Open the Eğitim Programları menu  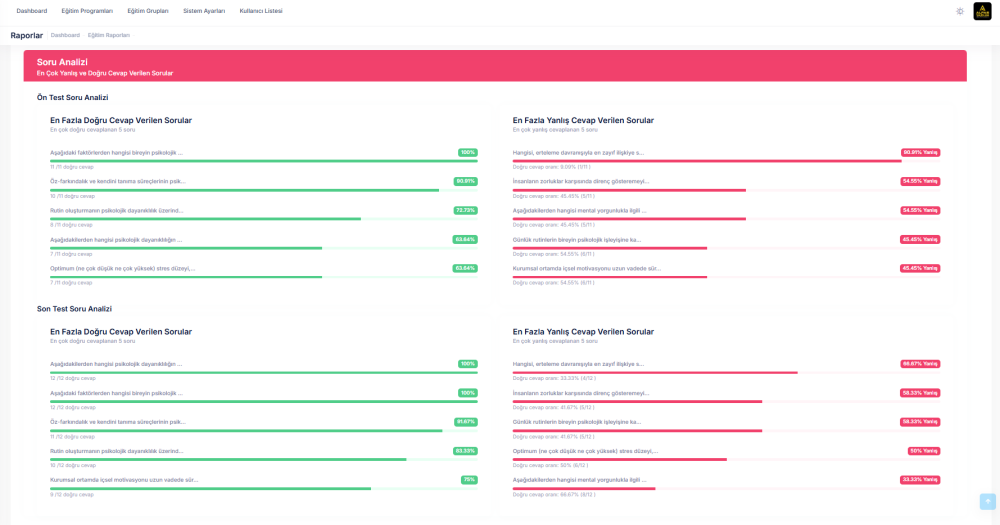(x=87, y=11)
